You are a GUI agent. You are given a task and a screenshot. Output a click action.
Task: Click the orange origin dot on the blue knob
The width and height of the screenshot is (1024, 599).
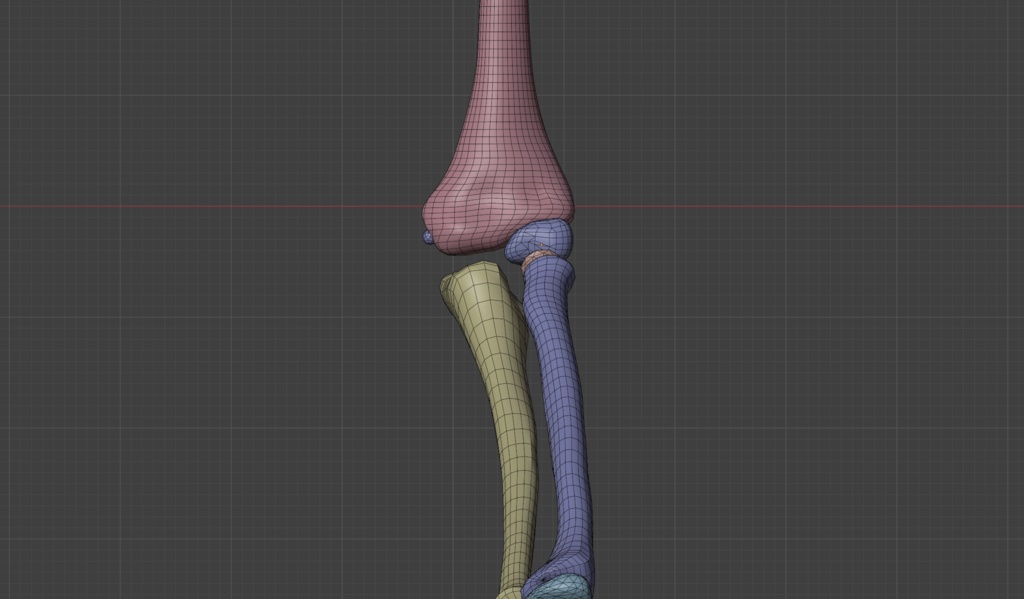click(x=541, y=246)
